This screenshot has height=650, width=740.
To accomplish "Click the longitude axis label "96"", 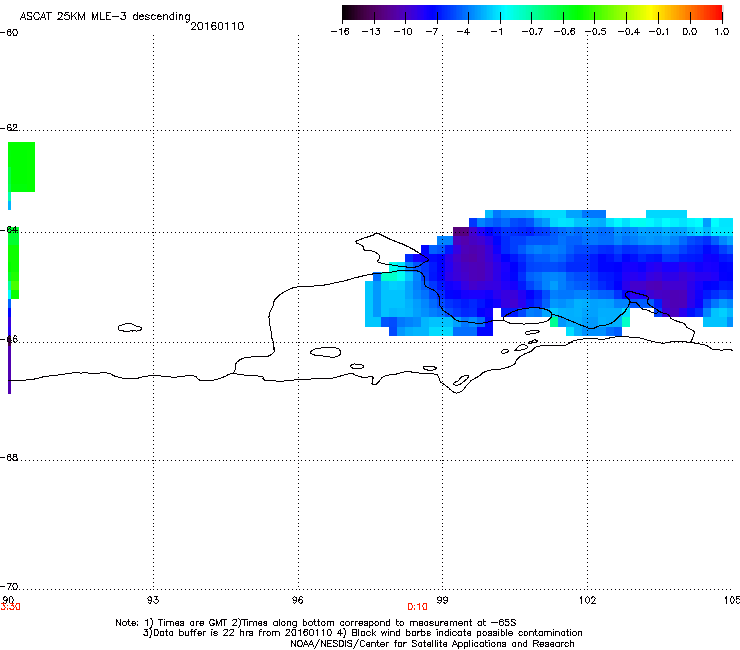I will click(x=298, y=600).
